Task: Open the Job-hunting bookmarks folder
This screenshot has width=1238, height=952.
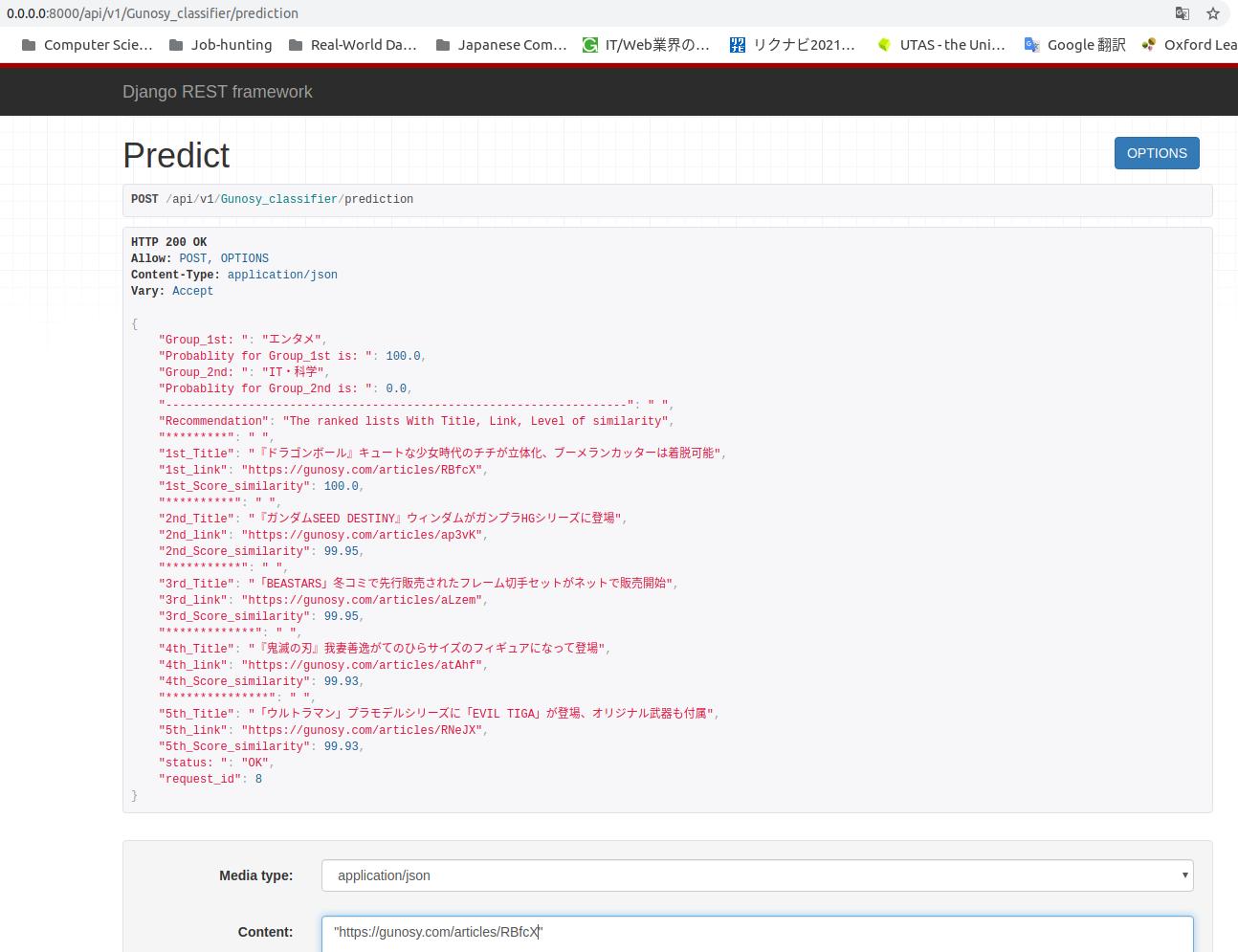Action: pyautogui.click(x=221, y=45)
